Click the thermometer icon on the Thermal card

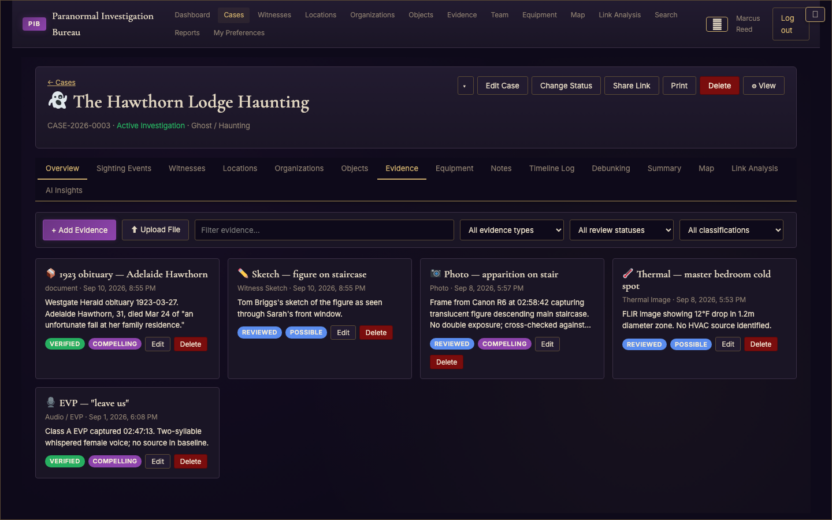coord(627,273)
